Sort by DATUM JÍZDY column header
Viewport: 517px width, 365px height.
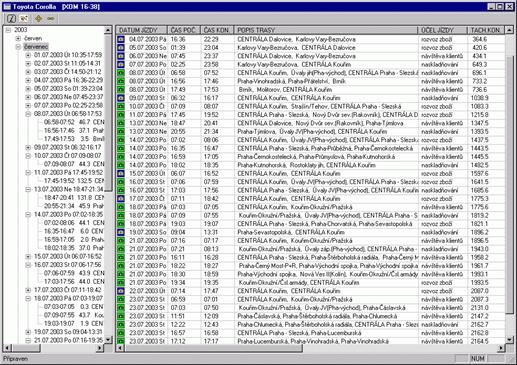(141, 30)
